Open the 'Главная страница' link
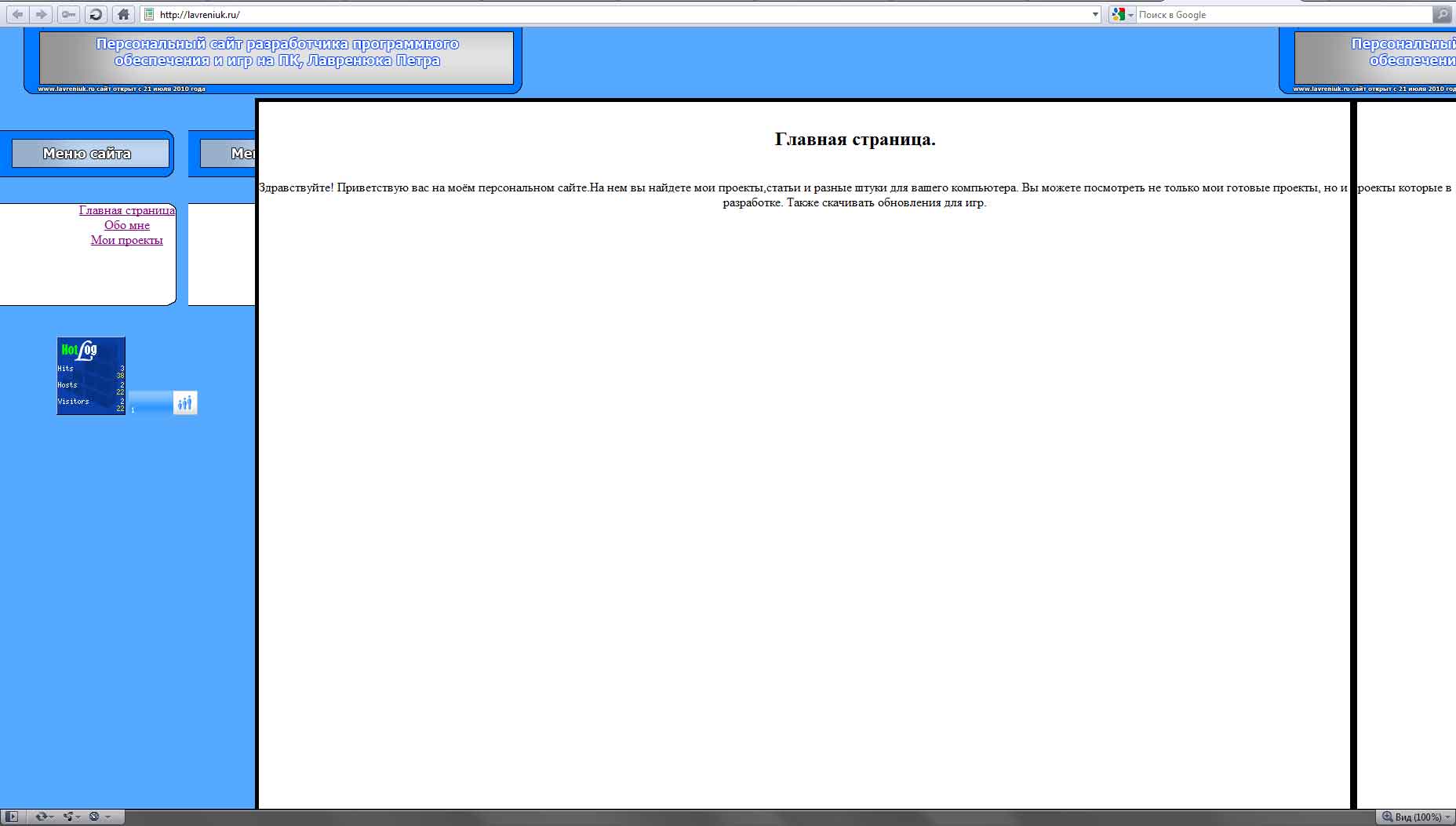Screen dimensions: 1456x826 pos(126,210)
